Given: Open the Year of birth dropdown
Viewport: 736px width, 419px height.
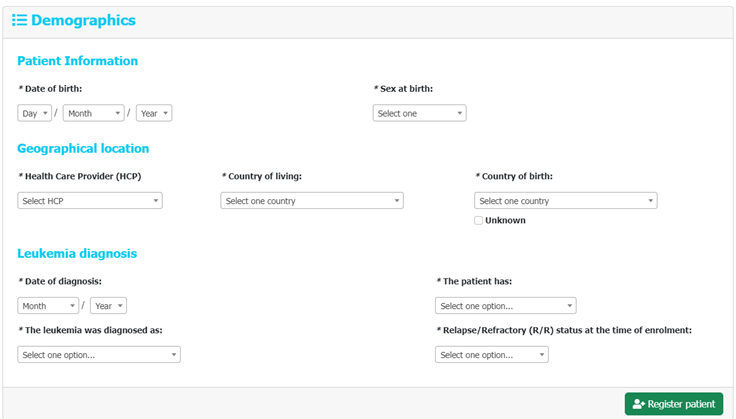Looking at the screenshot, I should pos(154,113).
